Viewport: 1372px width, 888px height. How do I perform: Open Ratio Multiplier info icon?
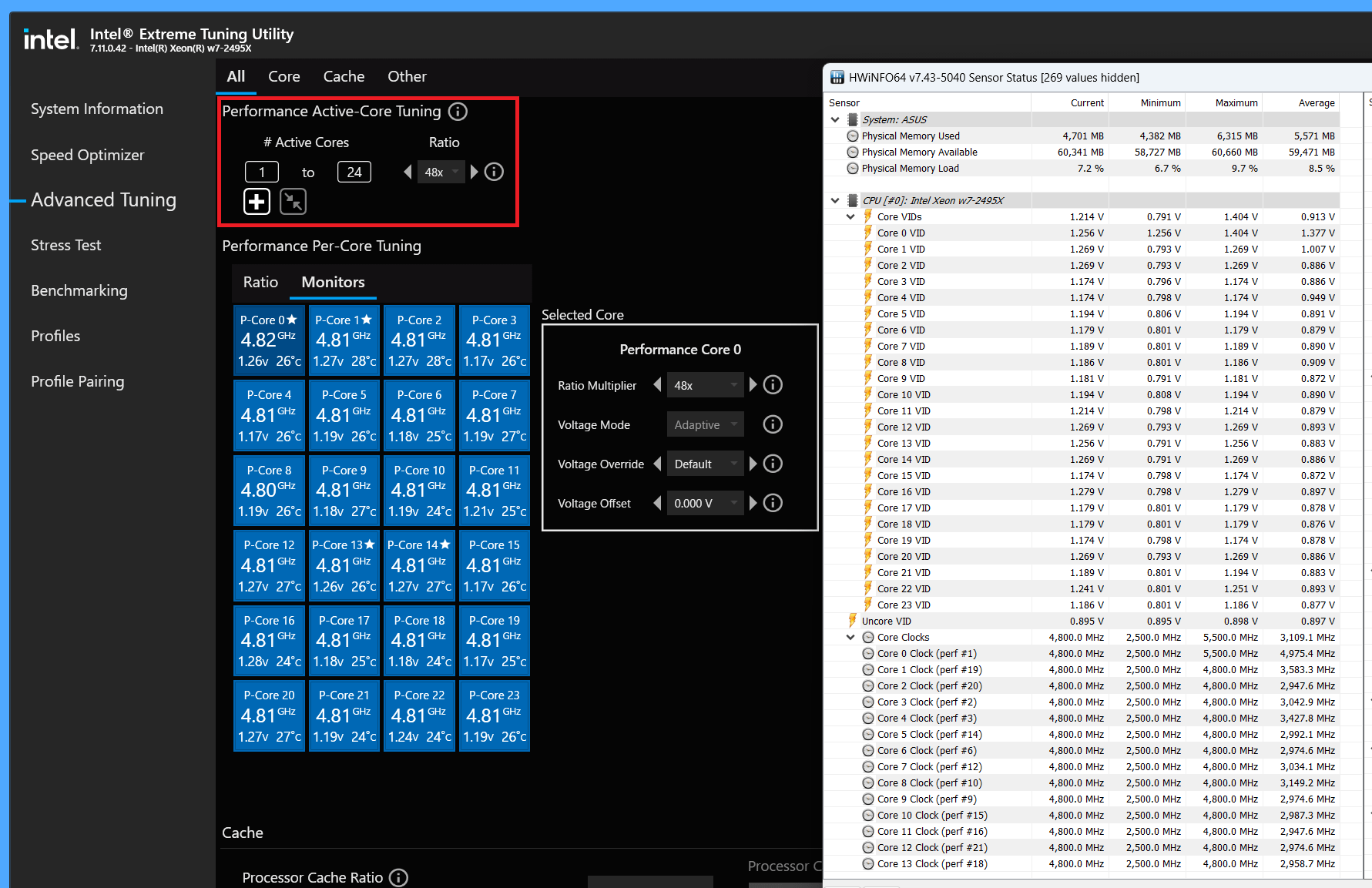tap(773, 384)
